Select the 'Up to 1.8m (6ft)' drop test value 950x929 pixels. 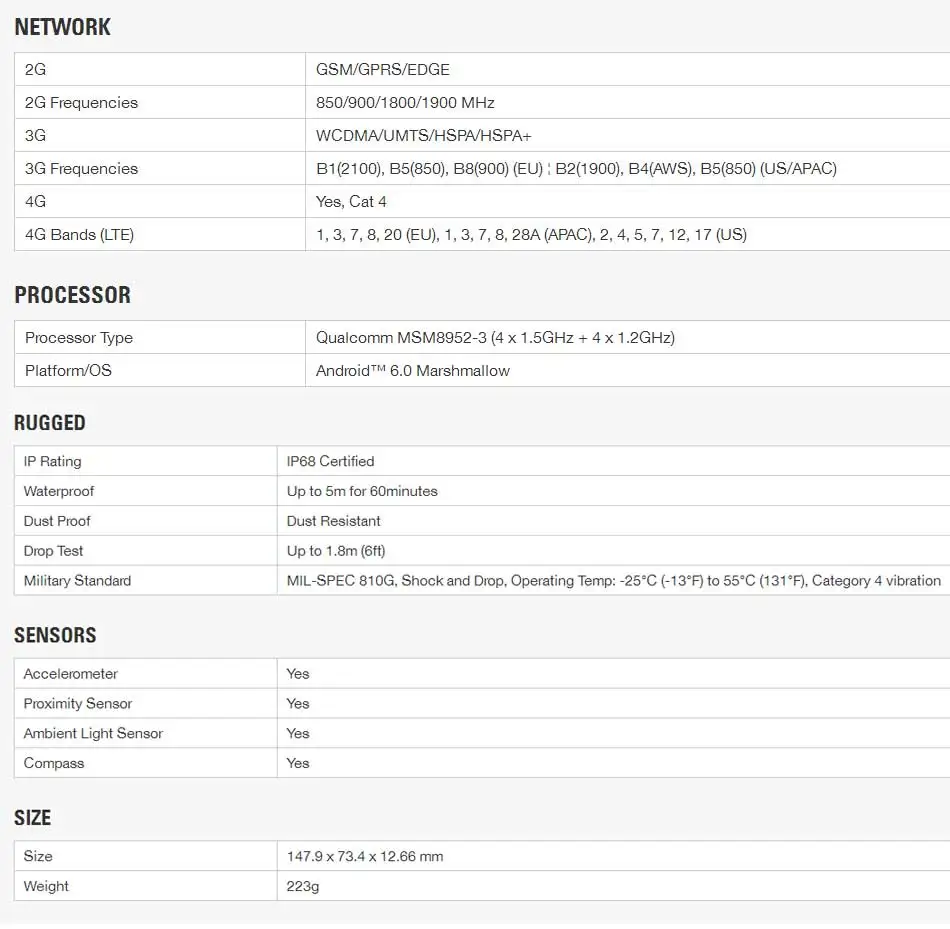[336, 551]
